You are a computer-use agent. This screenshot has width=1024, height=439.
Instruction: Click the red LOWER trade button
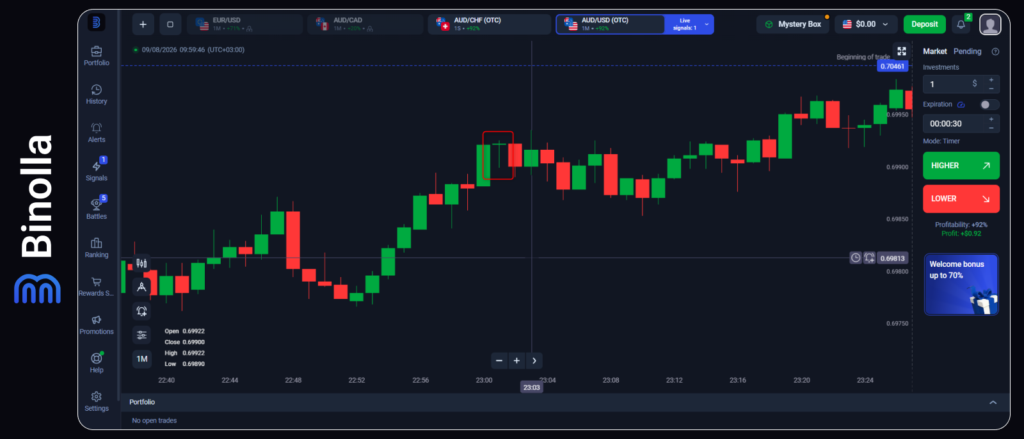click(x=961, y=199)
